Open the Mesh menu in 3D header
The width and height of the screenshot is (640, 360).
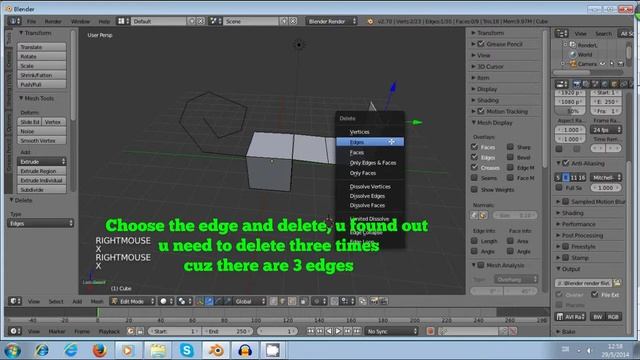click(97, 301)
